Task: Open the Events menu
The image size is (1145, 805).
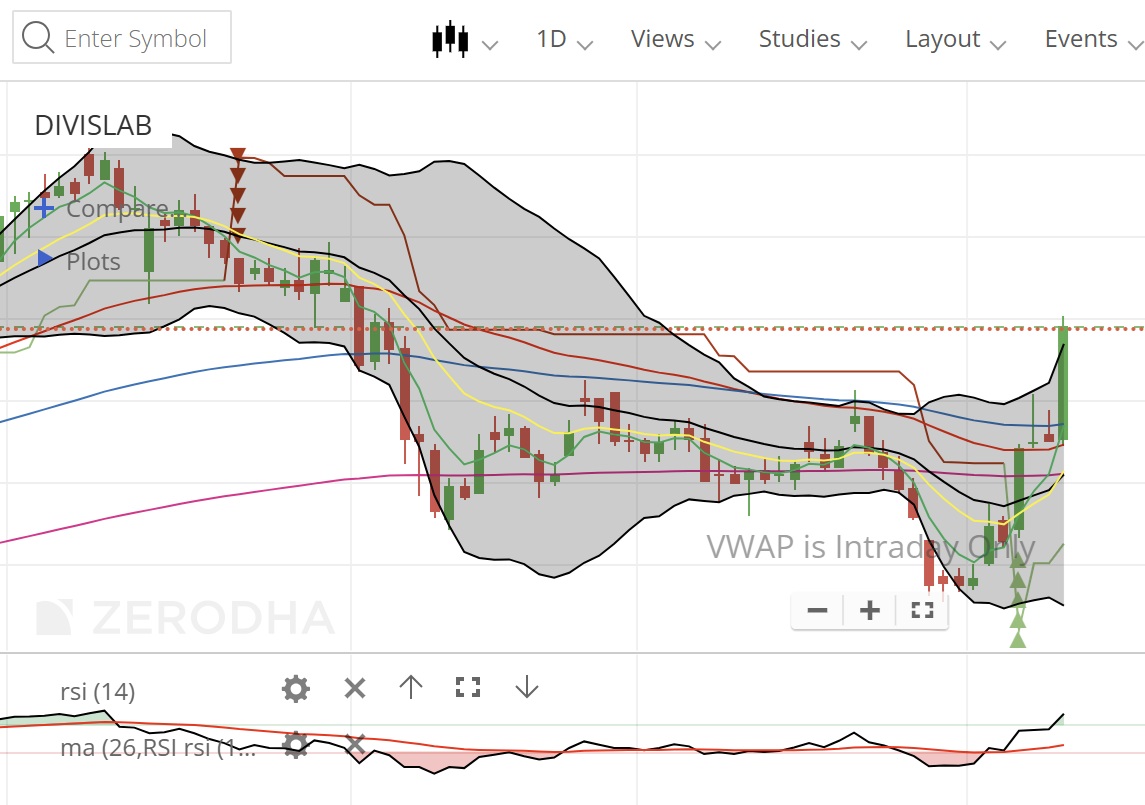Action: click(1094, 39)
